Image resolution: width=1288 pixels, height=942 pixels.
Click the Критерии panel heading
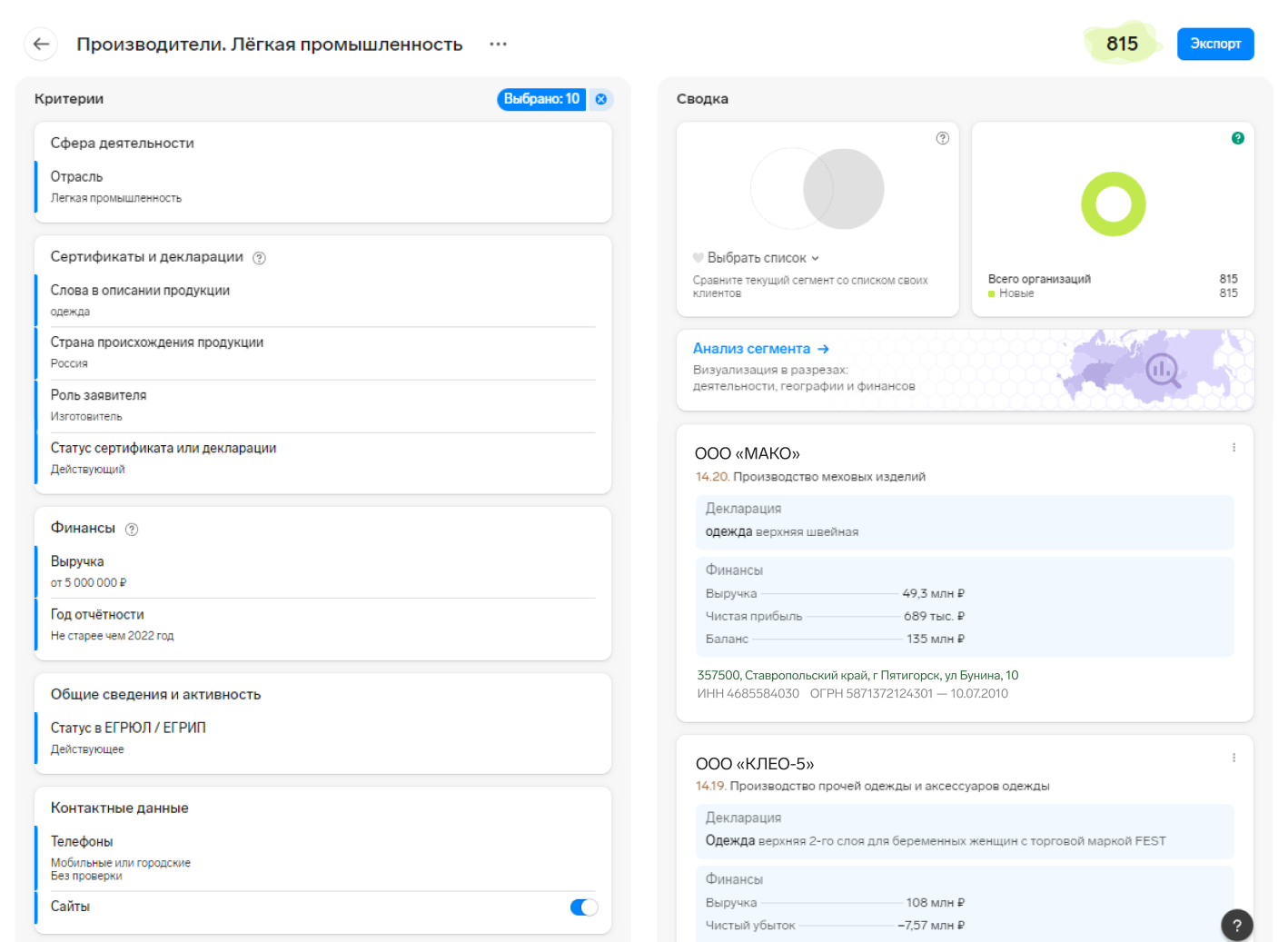tap(69, 99)
